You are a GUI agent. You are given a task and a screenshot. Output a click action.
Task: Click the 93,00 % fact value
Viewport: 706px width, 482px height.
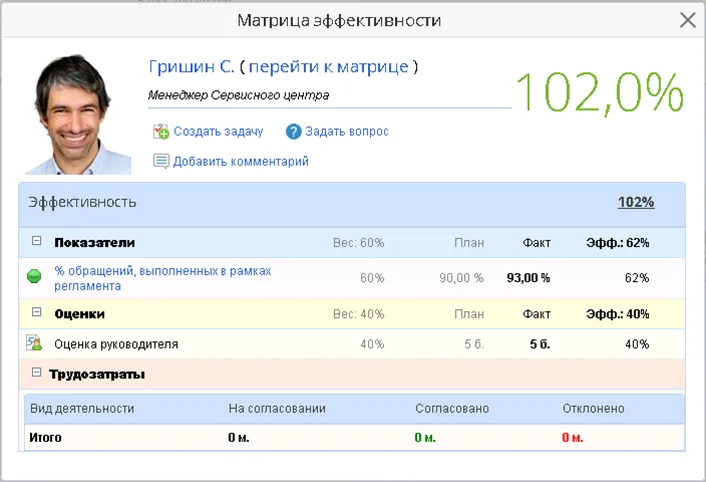tap(528, 278)
